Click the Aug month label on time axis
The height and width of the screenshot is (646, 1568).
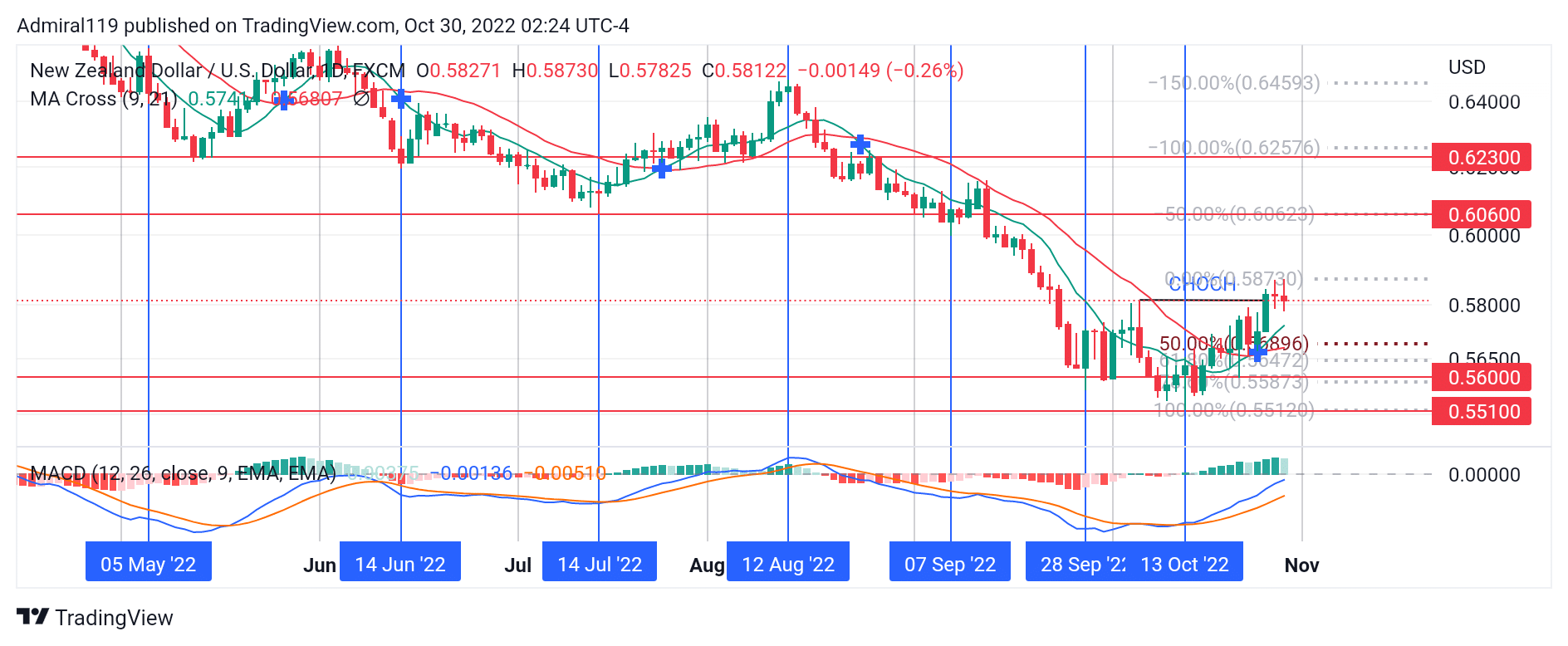coord(707,565)
